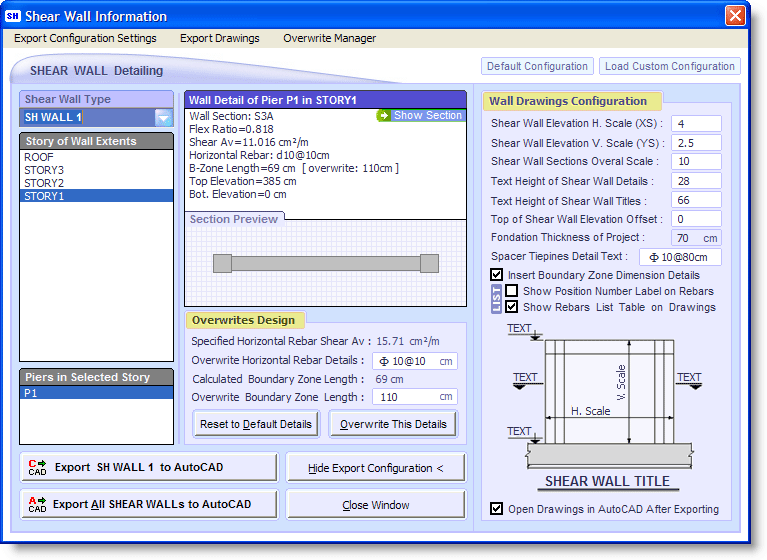This screenshot has width=767, height=560.
Task: Expand the Shear Wall Type dropdown
Action: click(x=163, y=118)
